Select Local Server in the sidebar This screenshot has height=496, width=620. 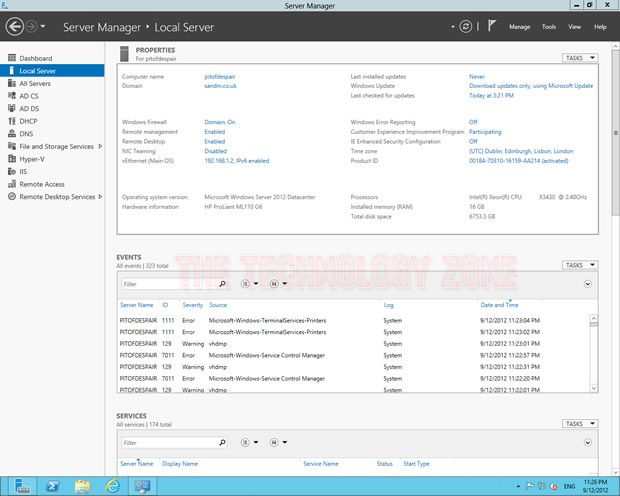tap(52, 71)
